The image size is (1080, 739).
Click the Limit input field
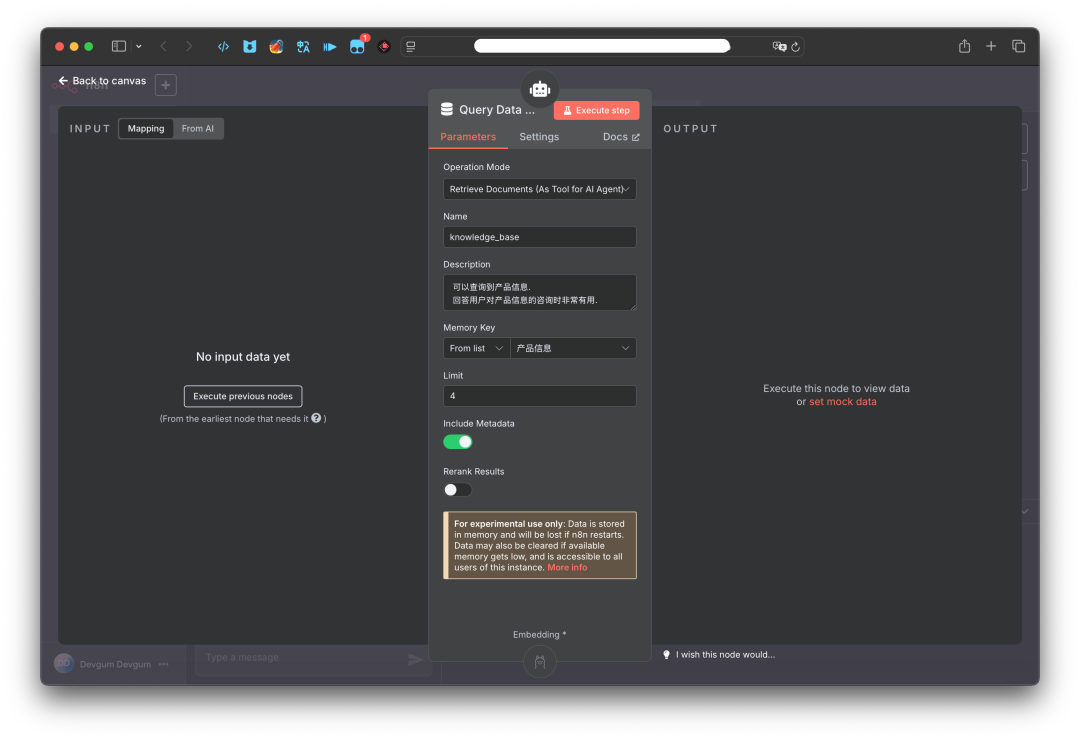tap(539, 396)
